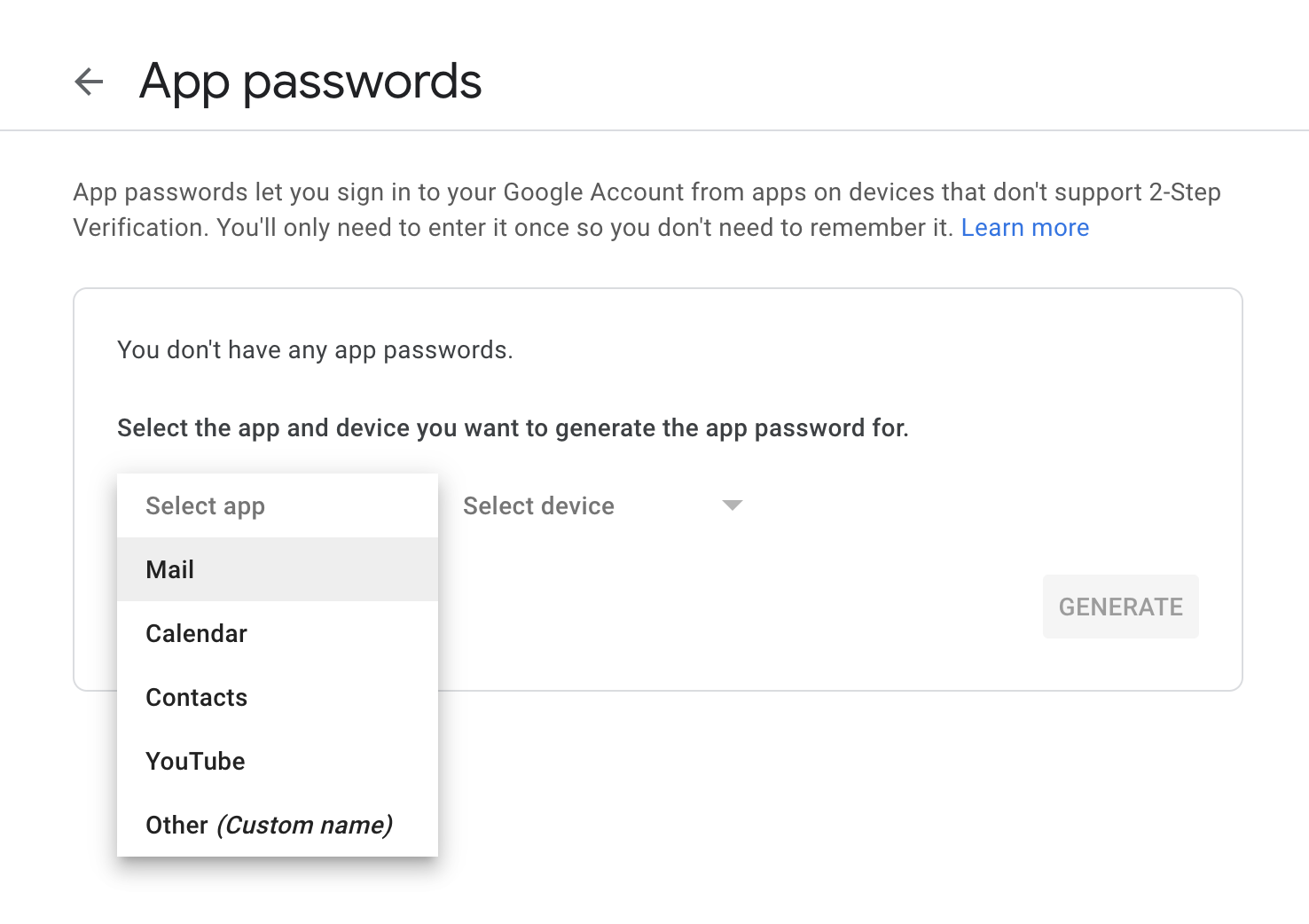The height and width of the screenshot is (924, 1309).
Task: Click the description paragraph about app passwords
Action: 647,210
